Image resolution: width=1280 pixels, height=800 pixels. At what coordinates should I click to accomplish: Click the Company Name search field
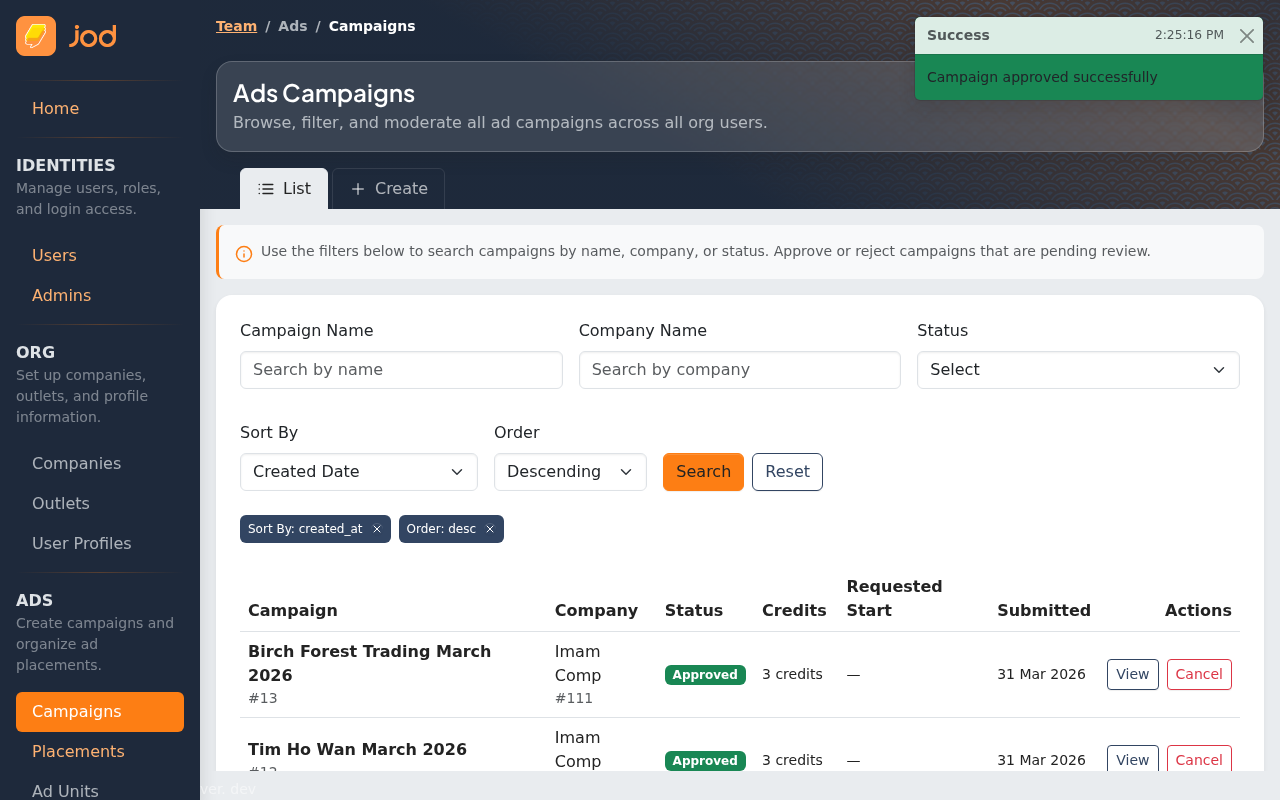tap(739, 370)
